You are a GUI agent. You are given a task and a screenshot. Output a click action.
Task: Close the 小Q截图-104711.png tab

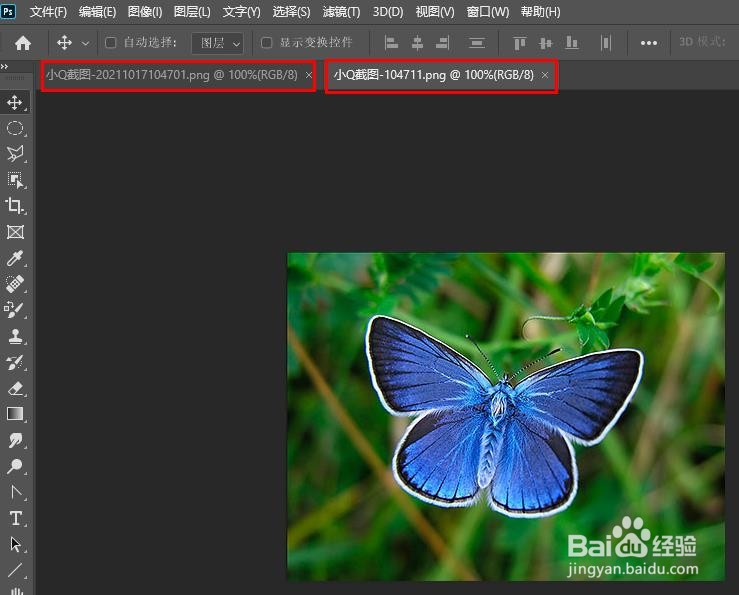tap(545, 75)
